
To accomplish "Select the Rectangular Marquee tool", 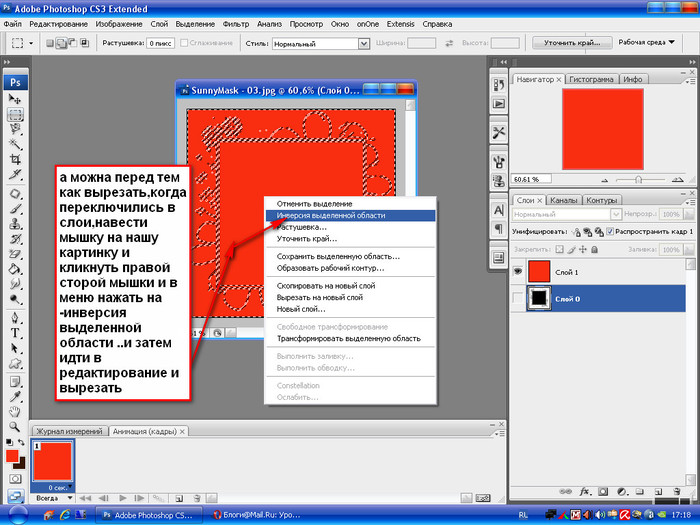I will pyautogui.click(x=15, y=115).
